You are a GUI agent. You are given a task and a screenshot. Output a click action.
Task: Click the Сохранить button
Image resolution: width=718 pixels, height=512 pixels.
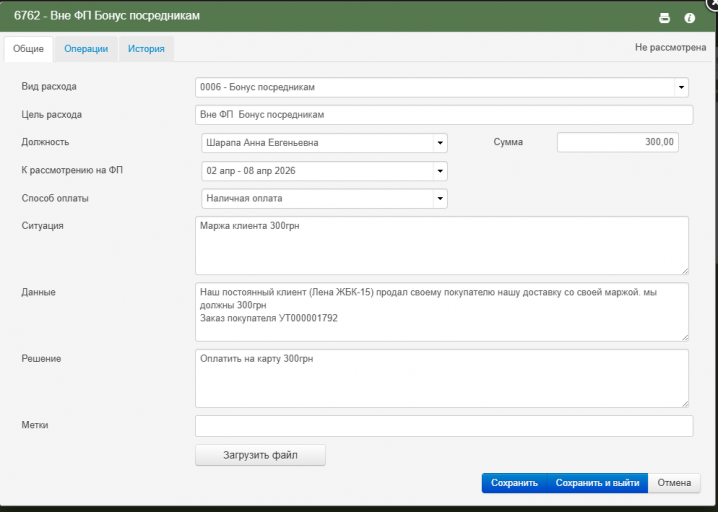514,483
